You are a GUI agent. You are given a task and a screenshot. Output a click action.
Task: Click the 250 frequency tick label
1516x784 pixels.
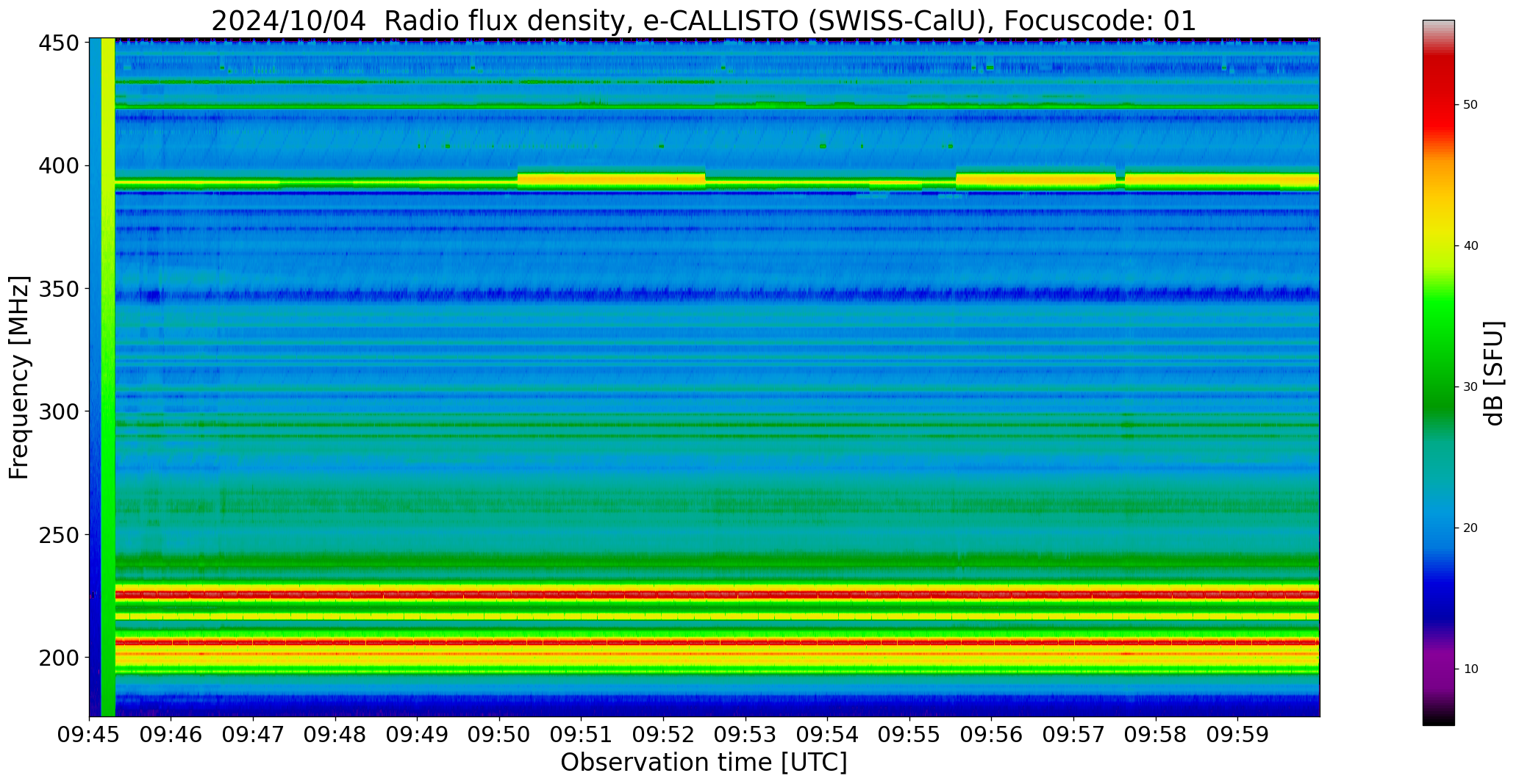point(59,534)
